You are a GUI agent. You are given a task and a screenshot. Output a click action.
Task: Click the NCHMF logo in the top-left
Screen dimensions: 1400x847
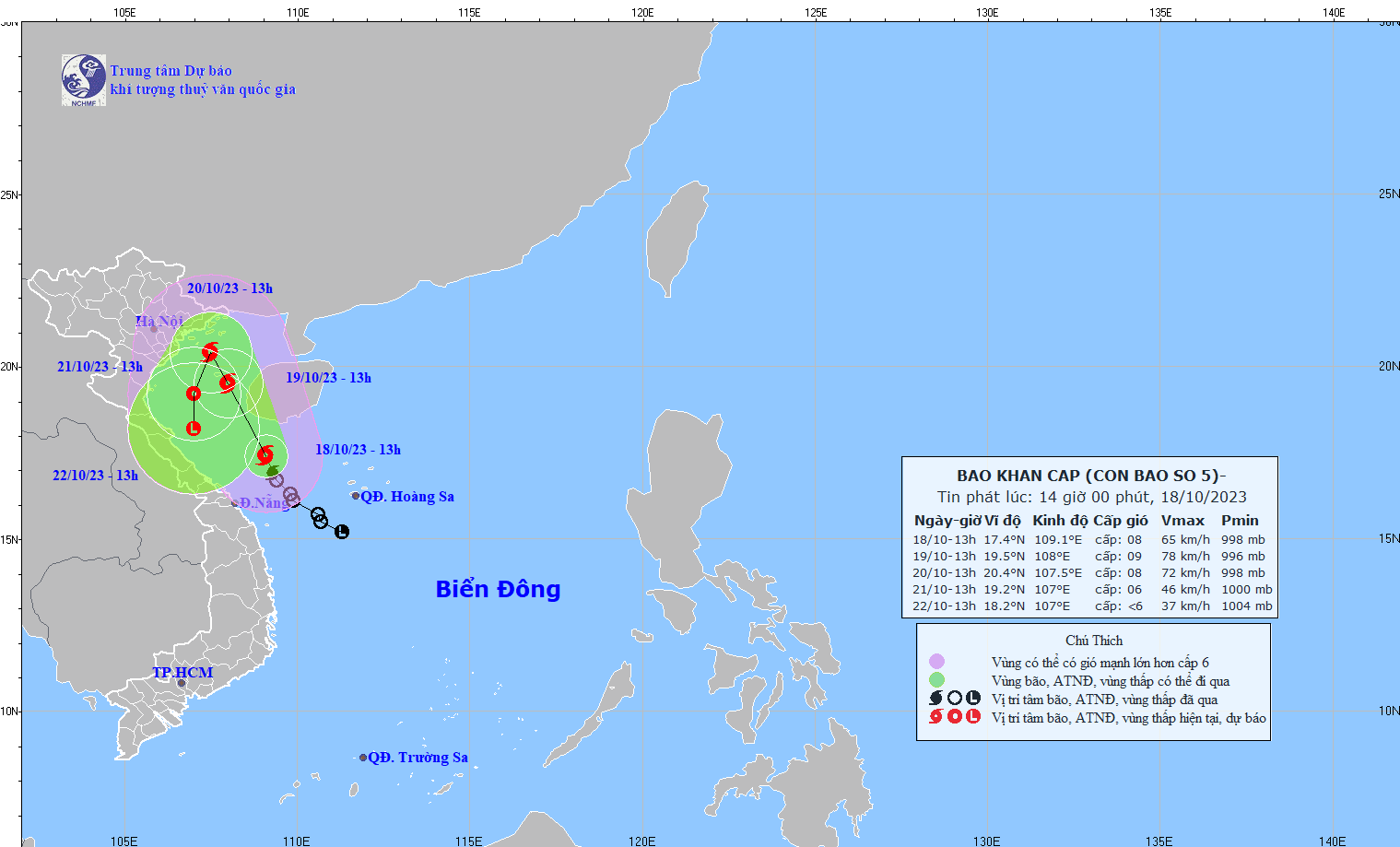pos(84,80)
